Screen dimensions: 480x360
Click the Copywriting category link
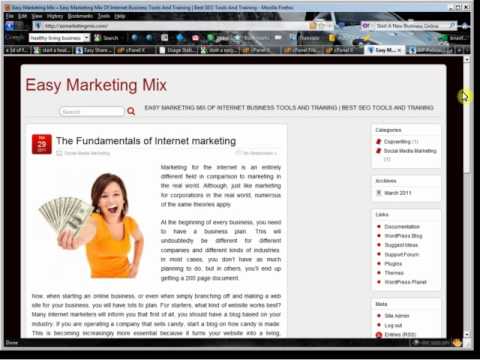pos(397,142)
